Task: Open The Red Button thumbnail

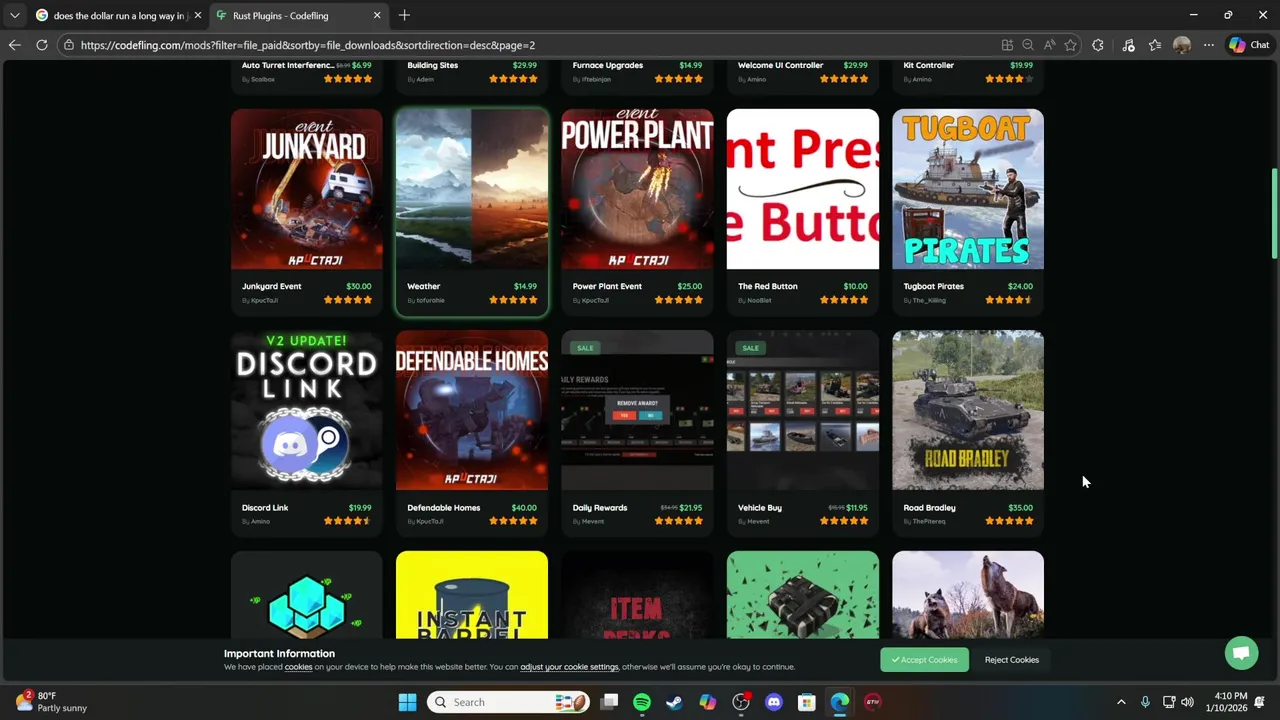Action: point(803,189)
